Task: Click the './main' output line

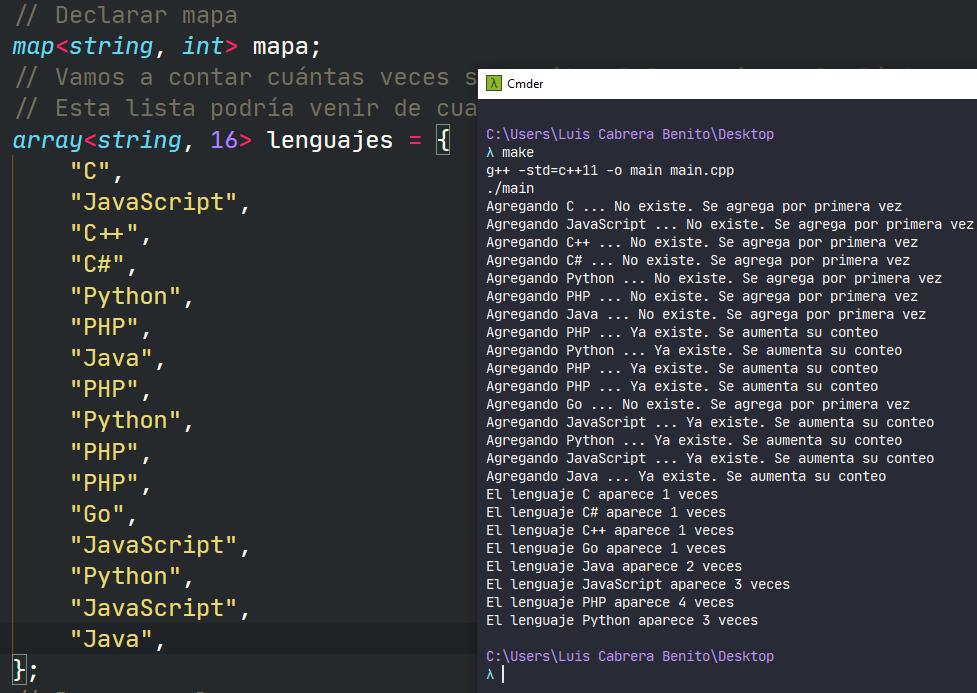Action: (510, 188)
